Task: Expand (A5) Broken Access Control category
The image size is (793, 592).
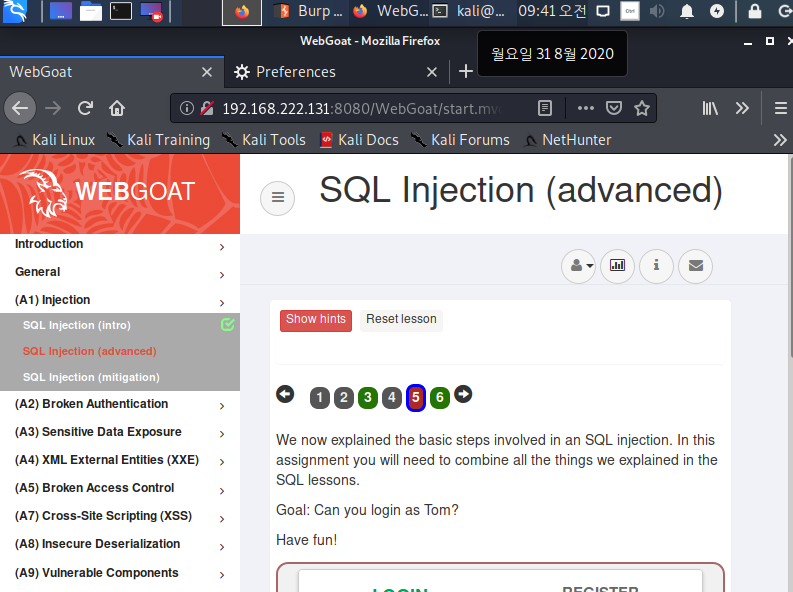Action: tap(120, 488)
